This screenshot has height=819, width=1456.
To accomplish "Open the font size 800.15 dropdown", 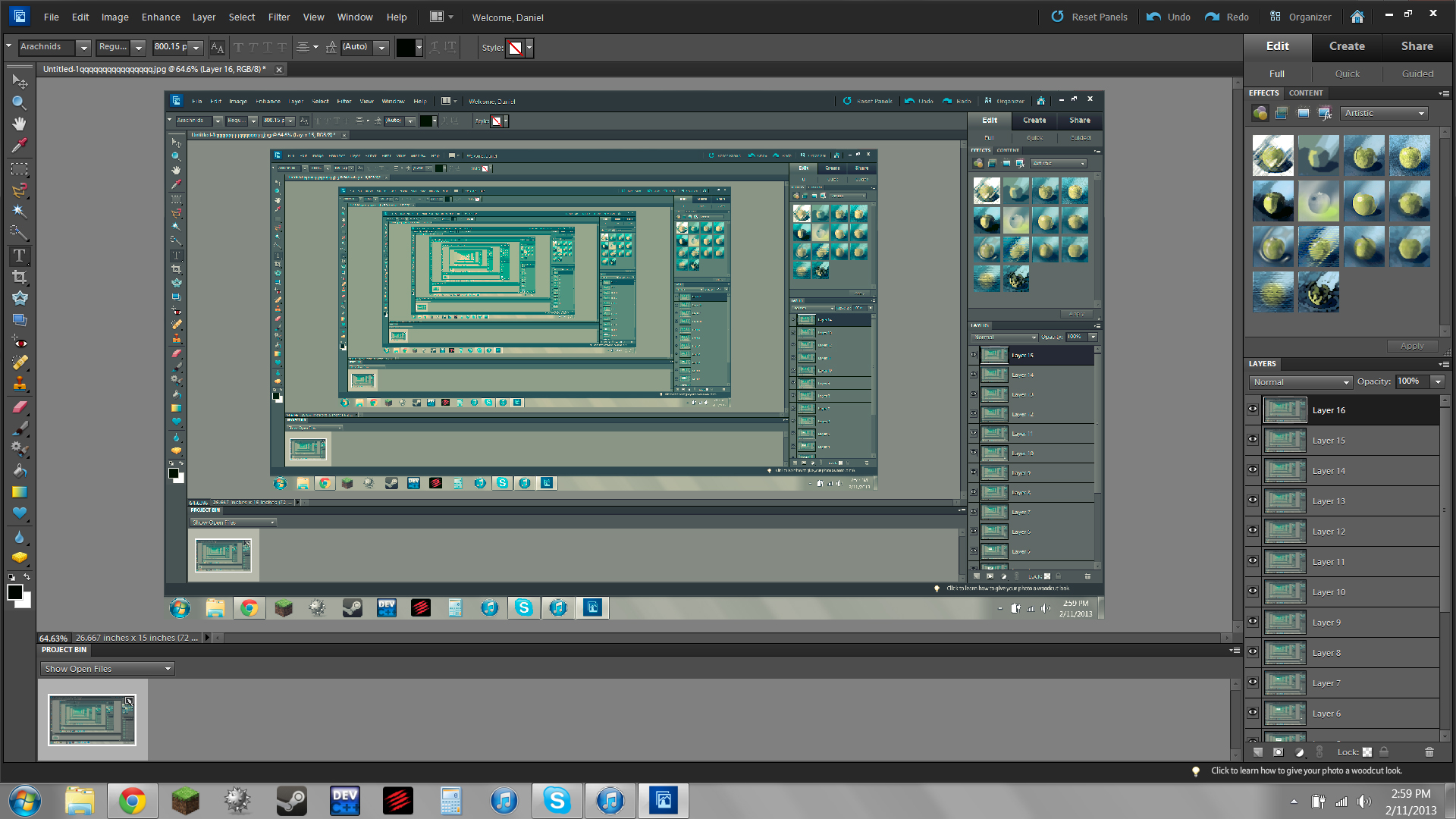I will pos(196,48).
